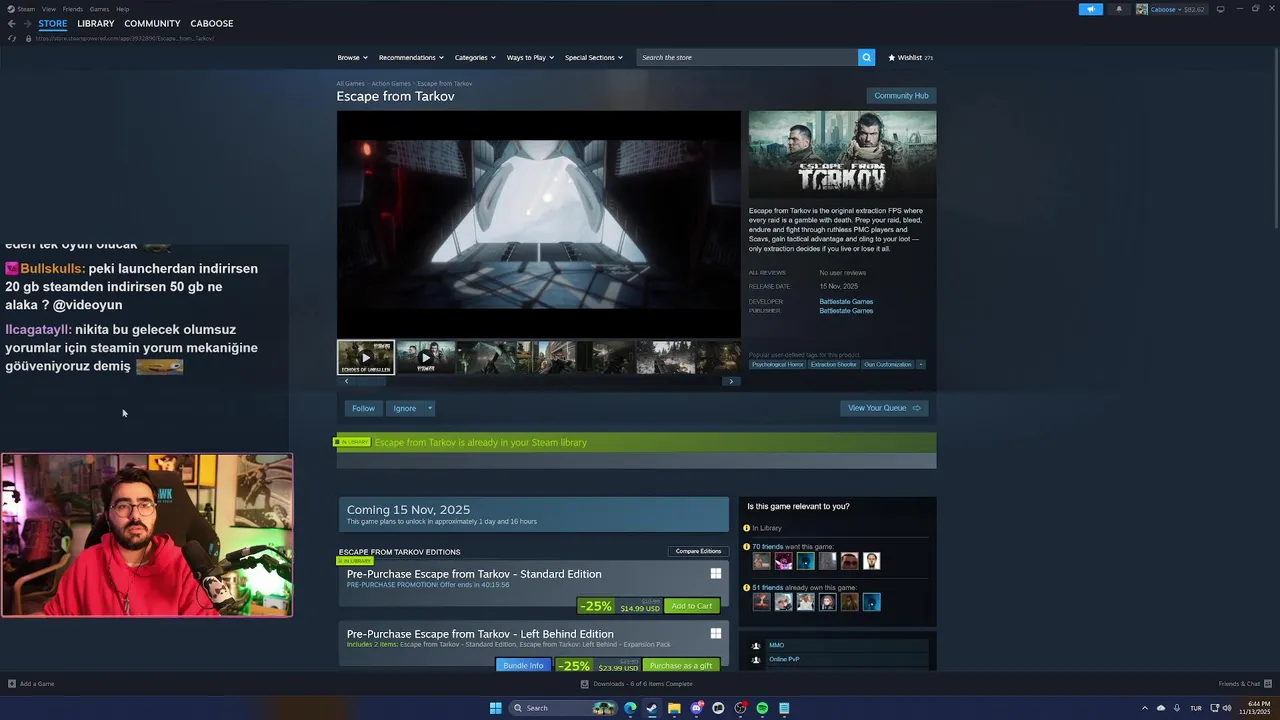
Task: Expand the Browse dropdown
Action: pos(352,57)
